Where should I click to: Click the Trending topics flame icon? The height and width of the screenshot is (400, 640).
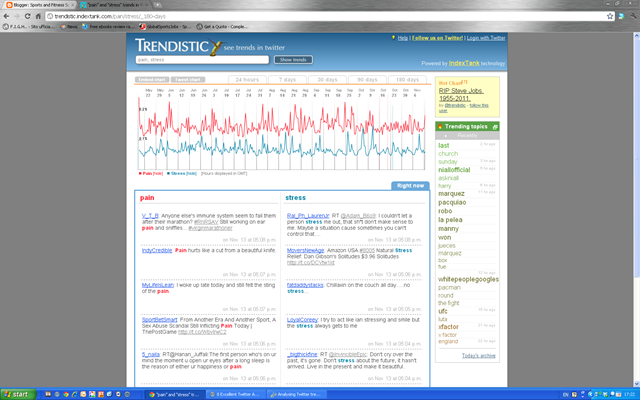click(440, 127)
